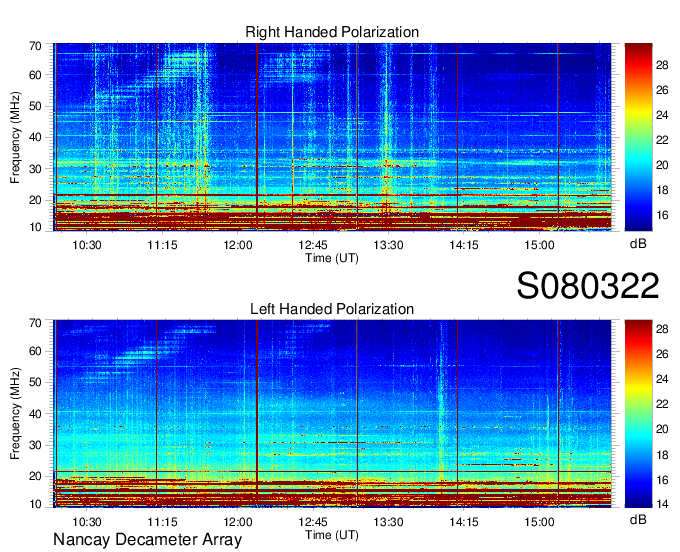
Task: Click the "13:30" tick of right-handed plot
Action: [389, 245]
